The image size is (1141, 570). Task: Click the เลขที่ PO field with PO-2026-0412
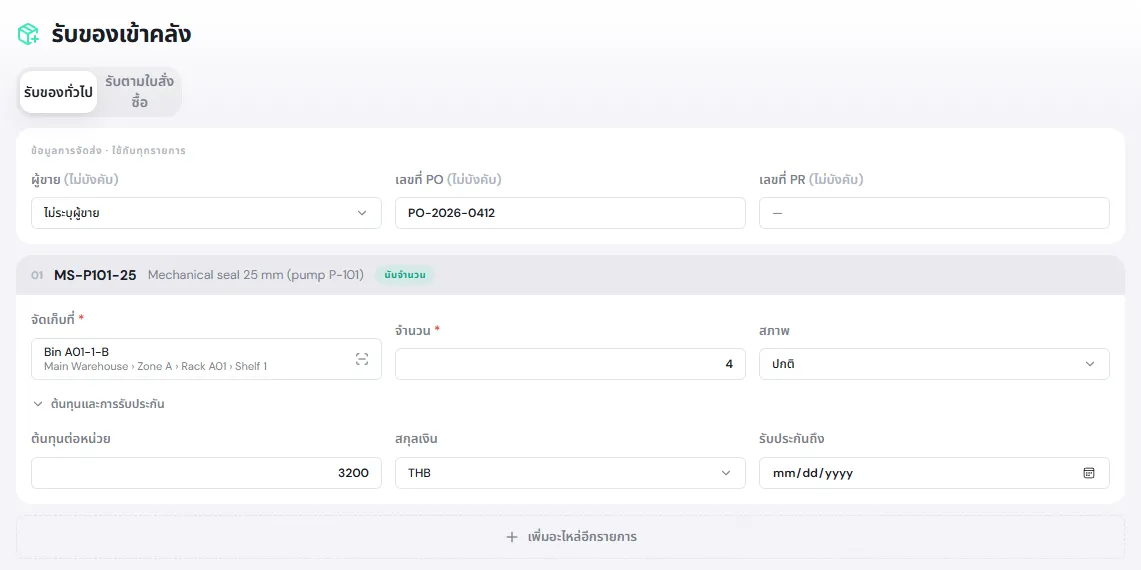570,213
